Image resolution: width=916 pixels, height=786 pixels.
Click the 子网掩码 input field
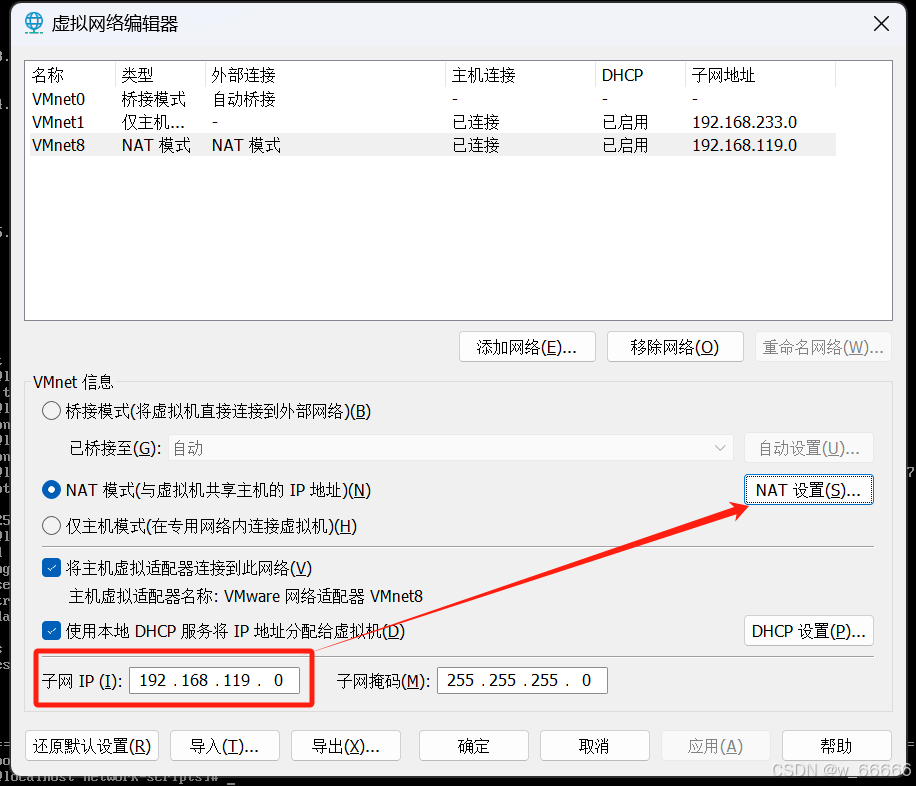pos(522,680)
